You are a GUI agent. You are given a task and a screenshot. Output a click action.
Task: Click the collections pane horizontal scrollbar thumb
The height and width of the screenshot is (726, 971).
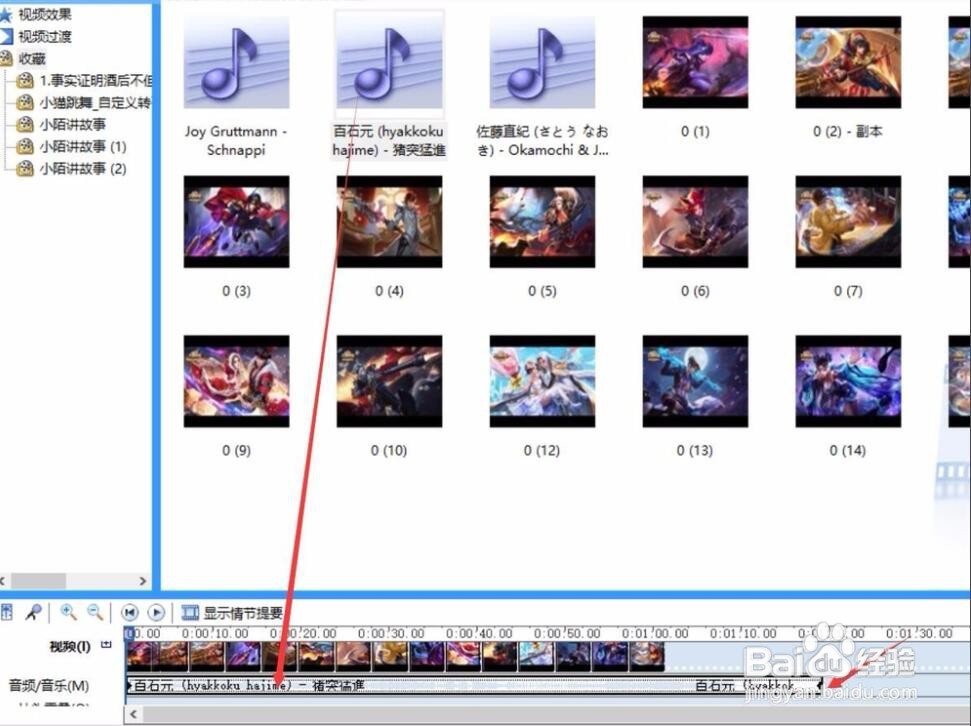click(x=38, y=580)
